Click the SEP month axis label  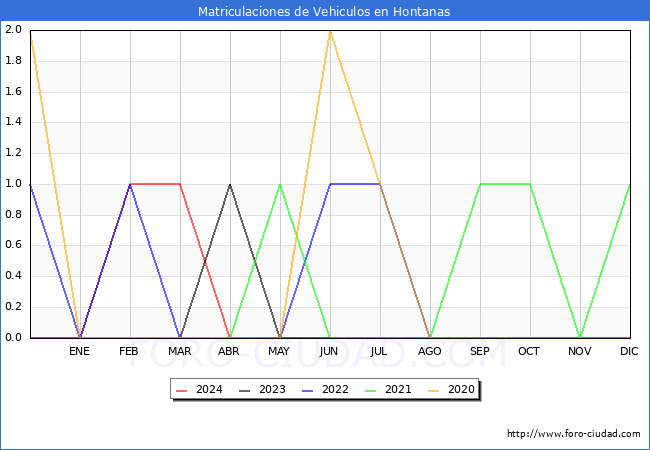tap(480, 351)
